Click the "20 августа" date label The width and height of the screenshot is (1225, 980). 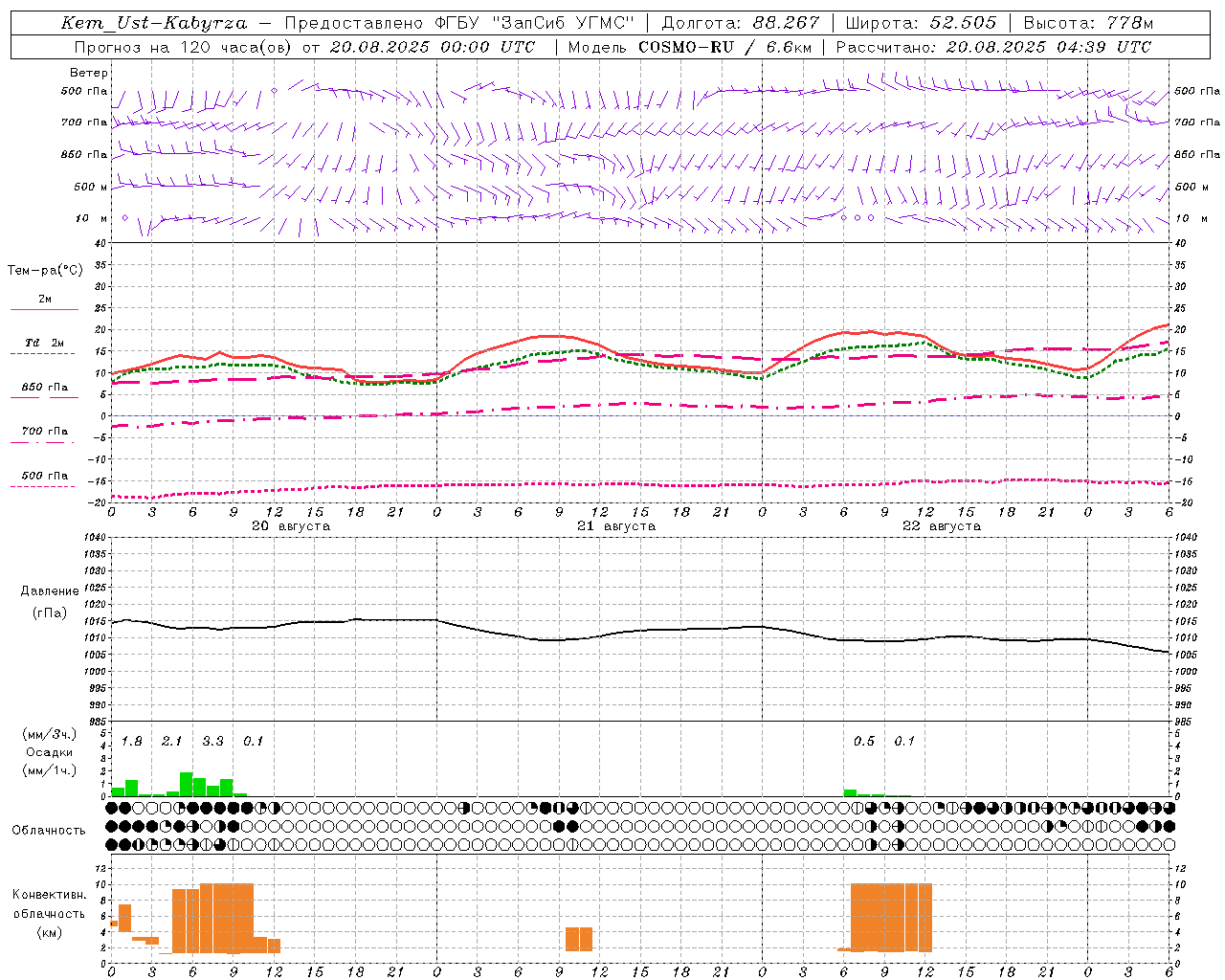pos(291,526)
